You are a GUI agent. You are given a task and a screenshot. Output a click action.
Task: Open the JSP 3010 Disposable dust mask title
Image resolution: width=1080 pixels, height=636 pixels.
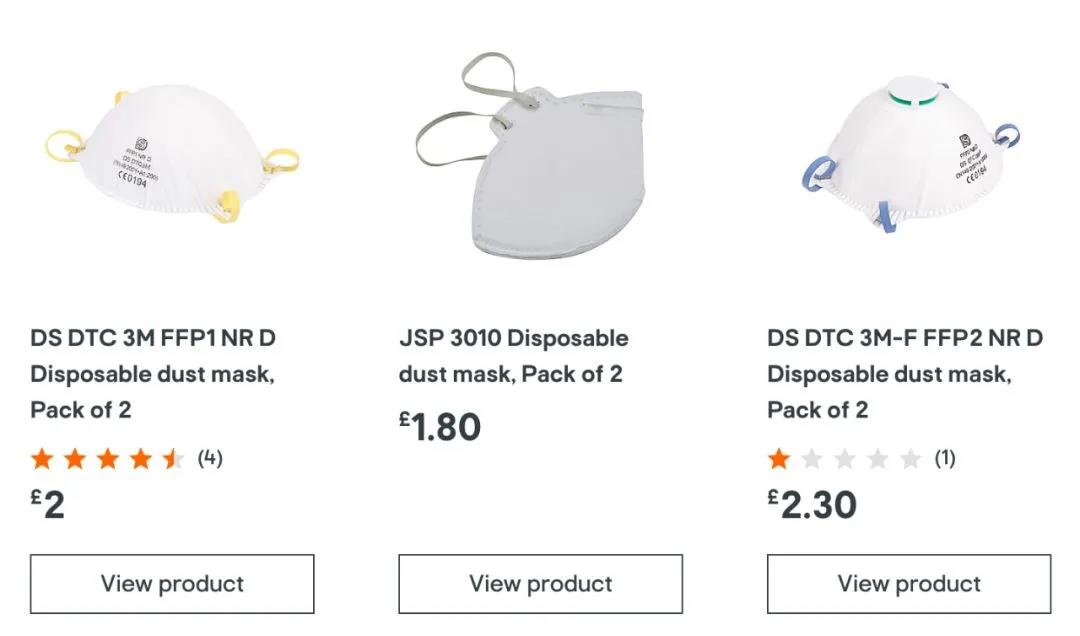click(x=513, y=356)
